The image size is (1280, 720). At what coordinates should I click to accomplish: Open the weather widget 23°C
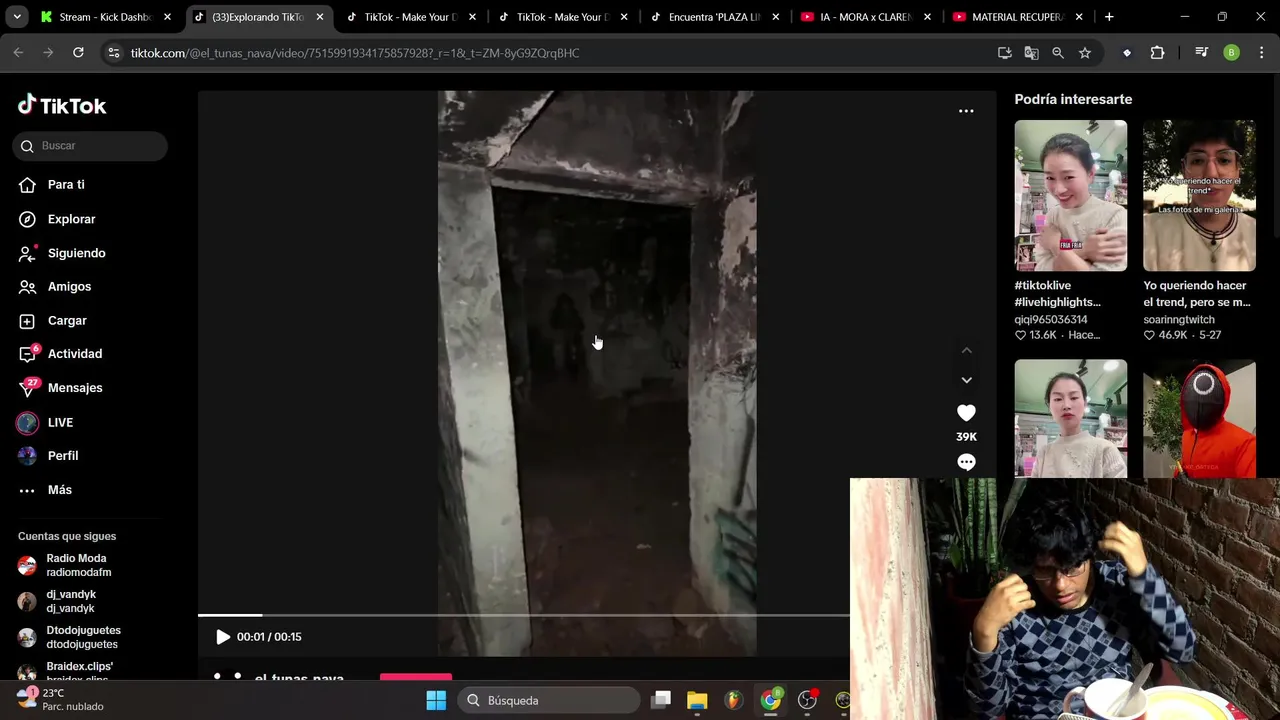coord(58,699)
